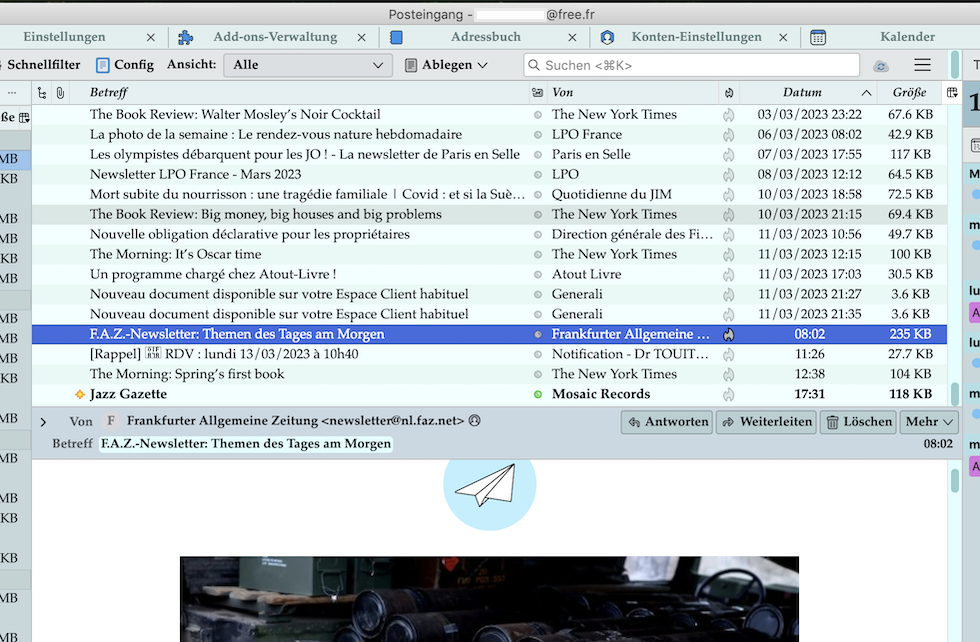Close the Adressbuch tab
980x642 pixels.
point(572,38)
